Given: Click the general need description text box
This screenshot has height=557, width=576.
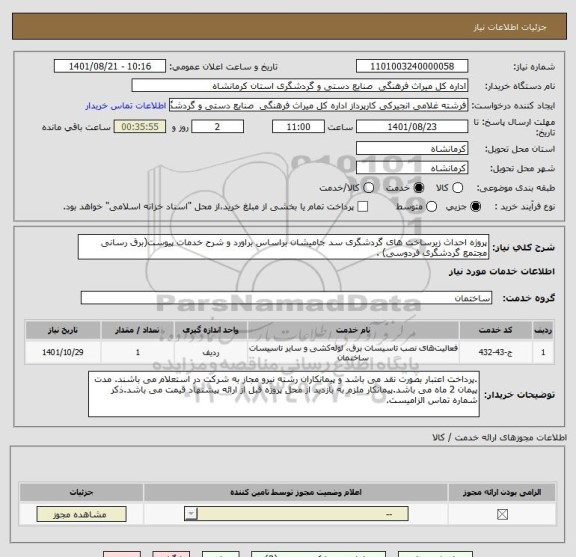Looking at the screenshot, I should pyautogui.click(x=283, y=247).
